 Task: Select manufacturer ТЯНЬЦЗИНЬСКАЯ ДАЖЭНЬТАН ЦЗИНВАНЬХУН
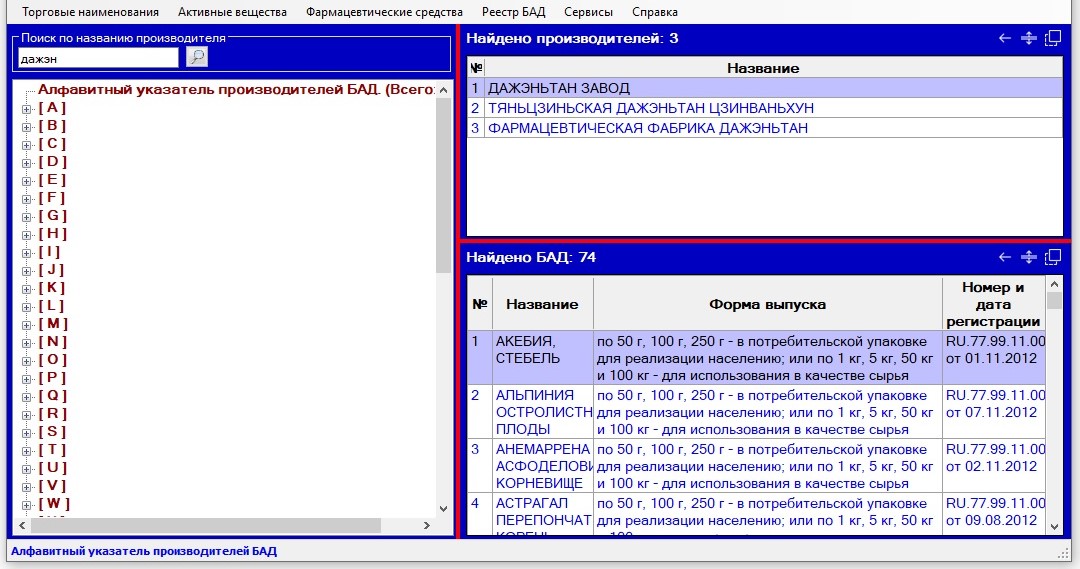651,108
